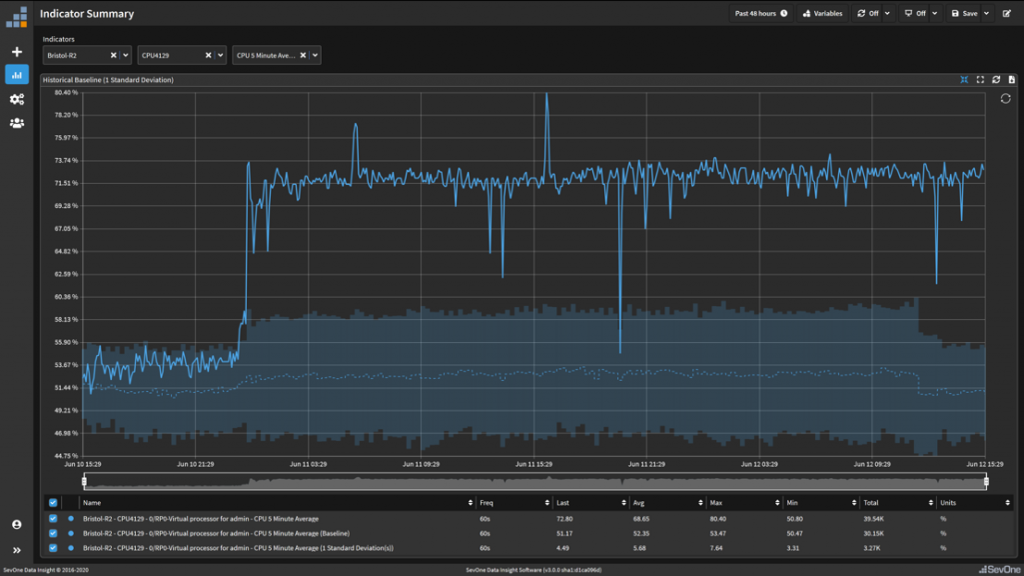1024x576 pixels.
Task: Click the left handle of chart range slider
Action: pyautogui.click(x=84, y=482)
